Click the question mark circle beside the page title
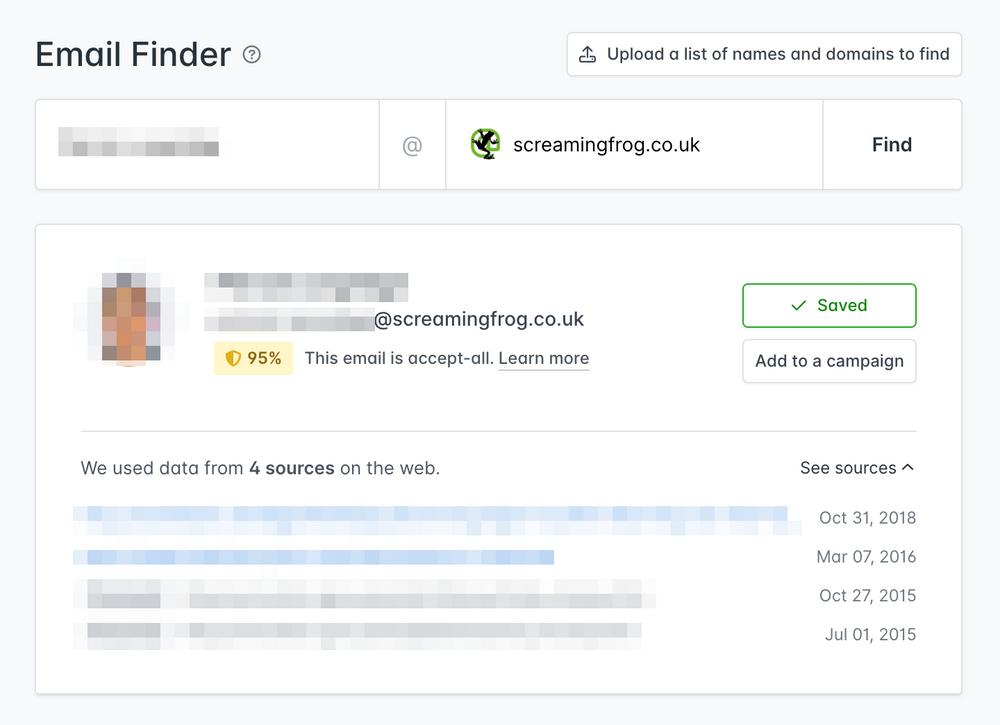The width and height of the screenshot is (1000, 725). point(251,55)
